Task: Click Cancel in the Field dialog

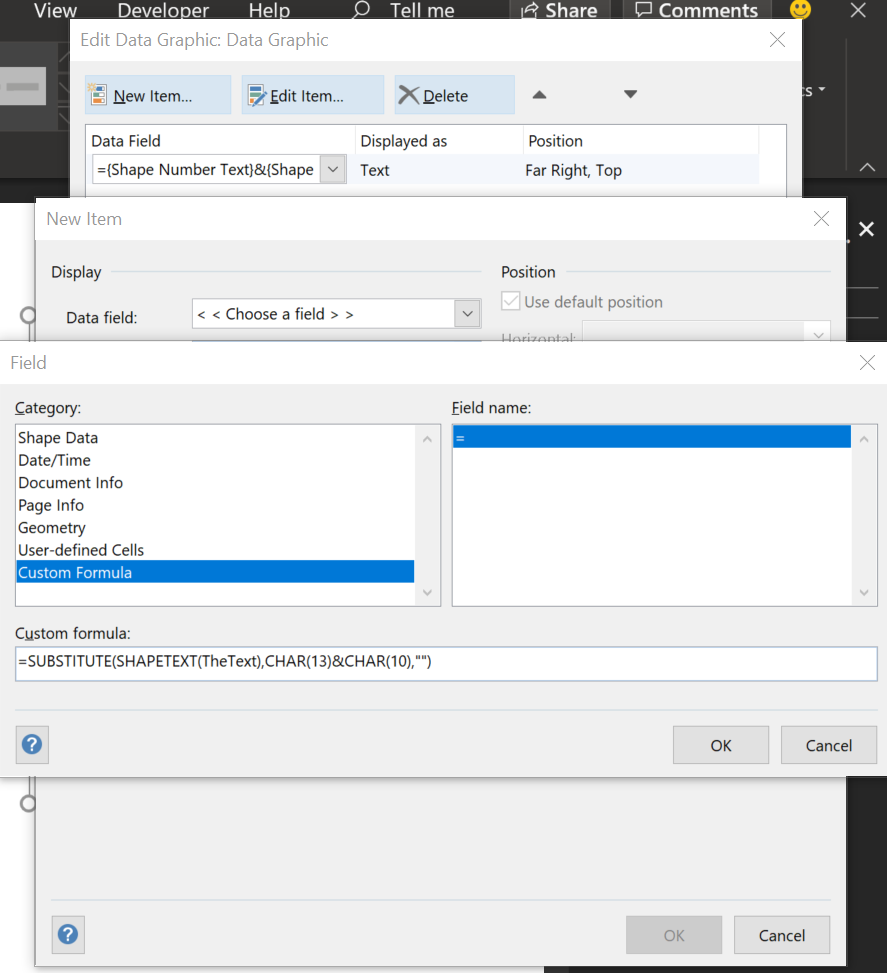Action: point(828,744)
